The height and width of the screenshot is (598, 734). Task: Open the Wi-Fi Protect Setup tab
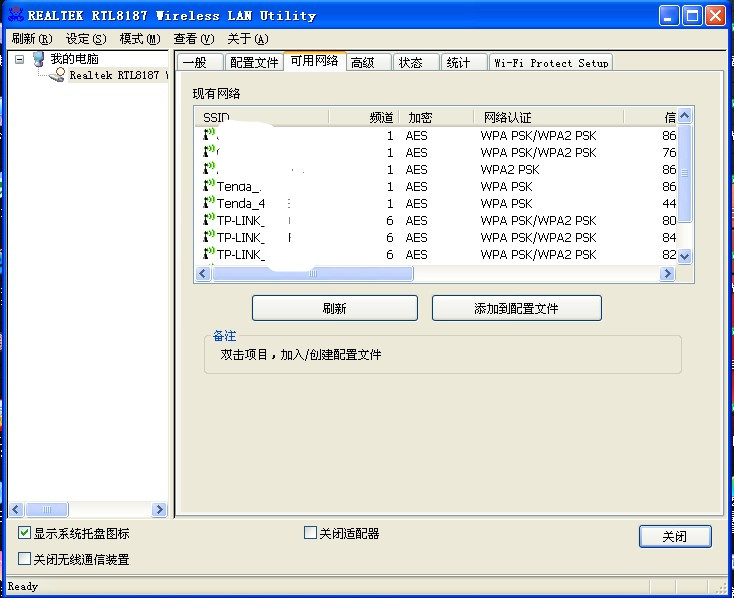point(551,62)
